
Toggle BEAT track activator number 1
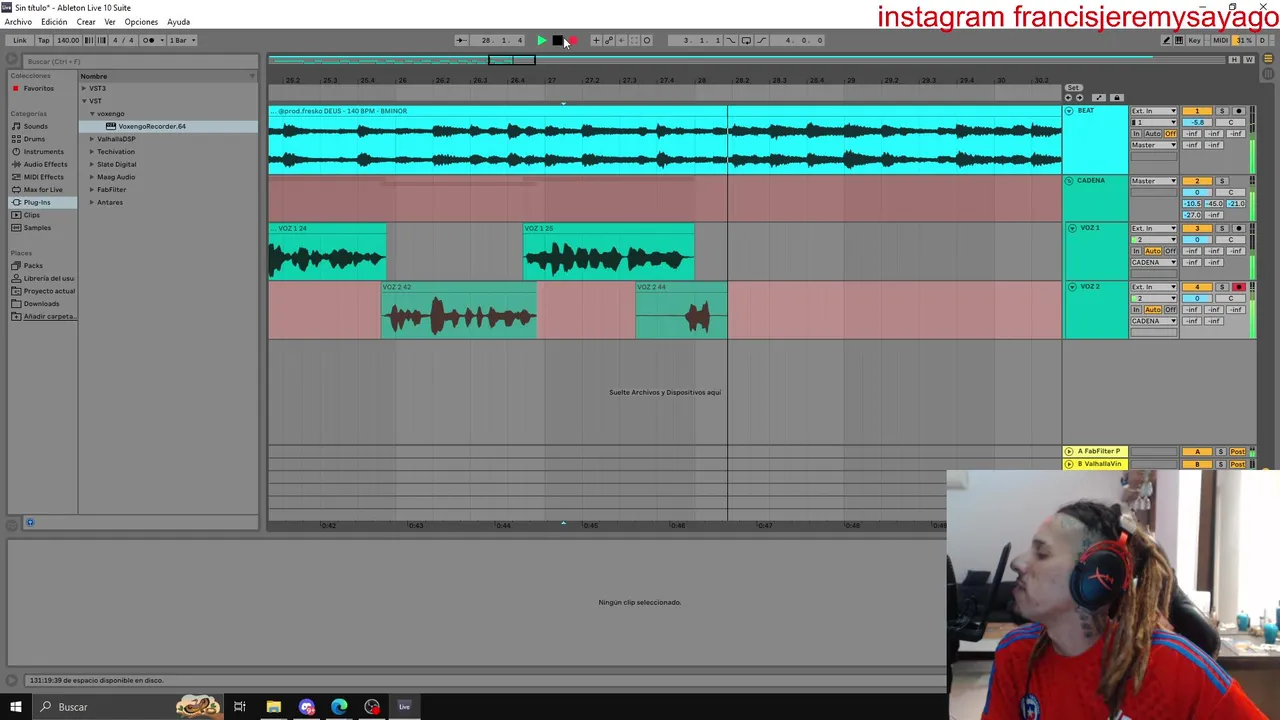click(1197, 111)
